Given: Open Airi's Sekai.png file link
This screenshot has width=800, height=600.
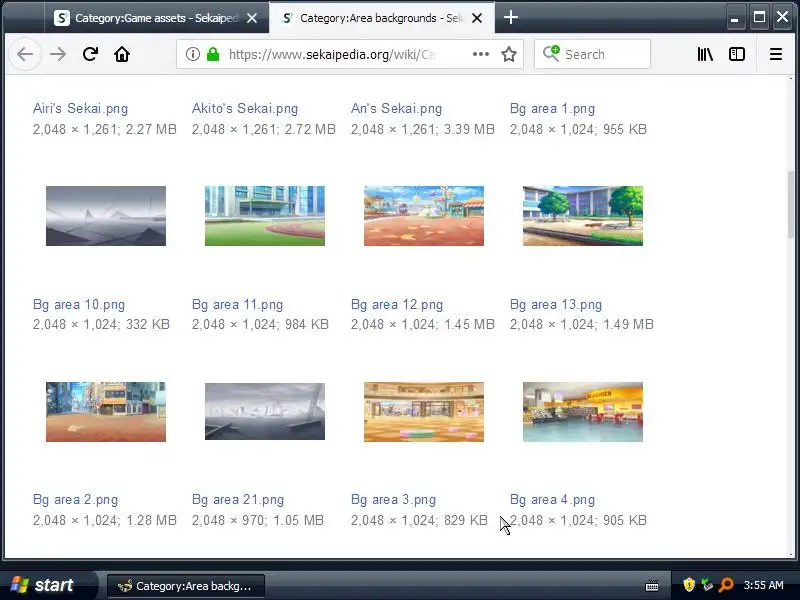Looking at the screenshot, I should [x=80, y=109].
